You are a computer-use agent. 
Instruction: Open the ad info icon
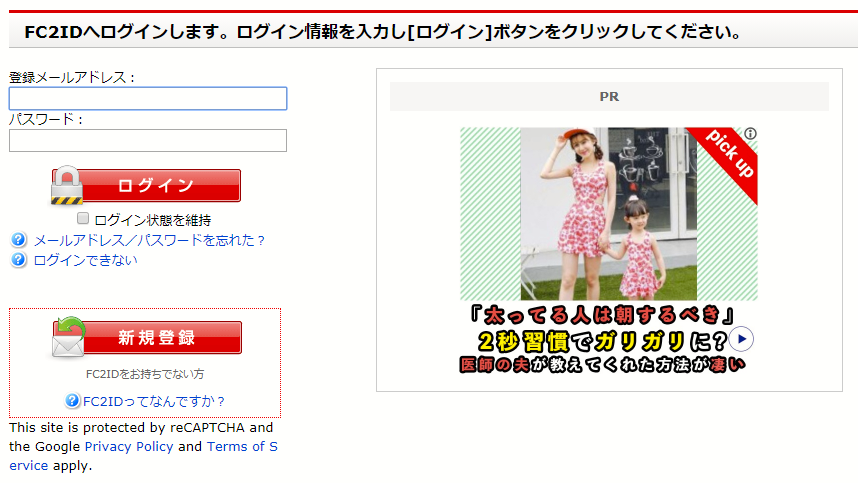751,133
